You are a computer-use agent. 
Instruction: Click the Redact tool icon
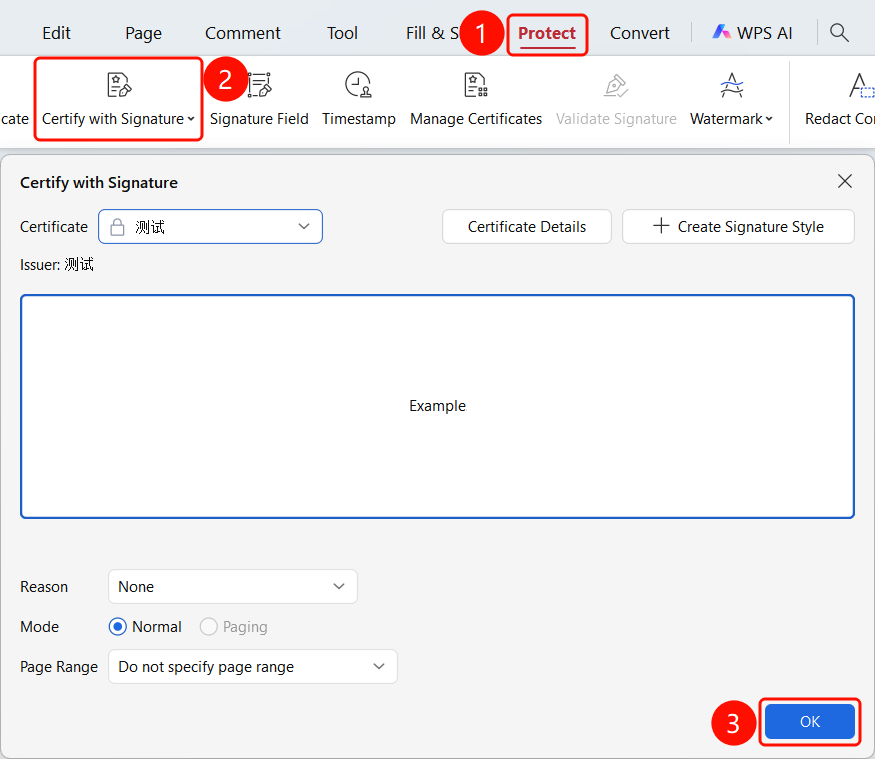(861, 85)
